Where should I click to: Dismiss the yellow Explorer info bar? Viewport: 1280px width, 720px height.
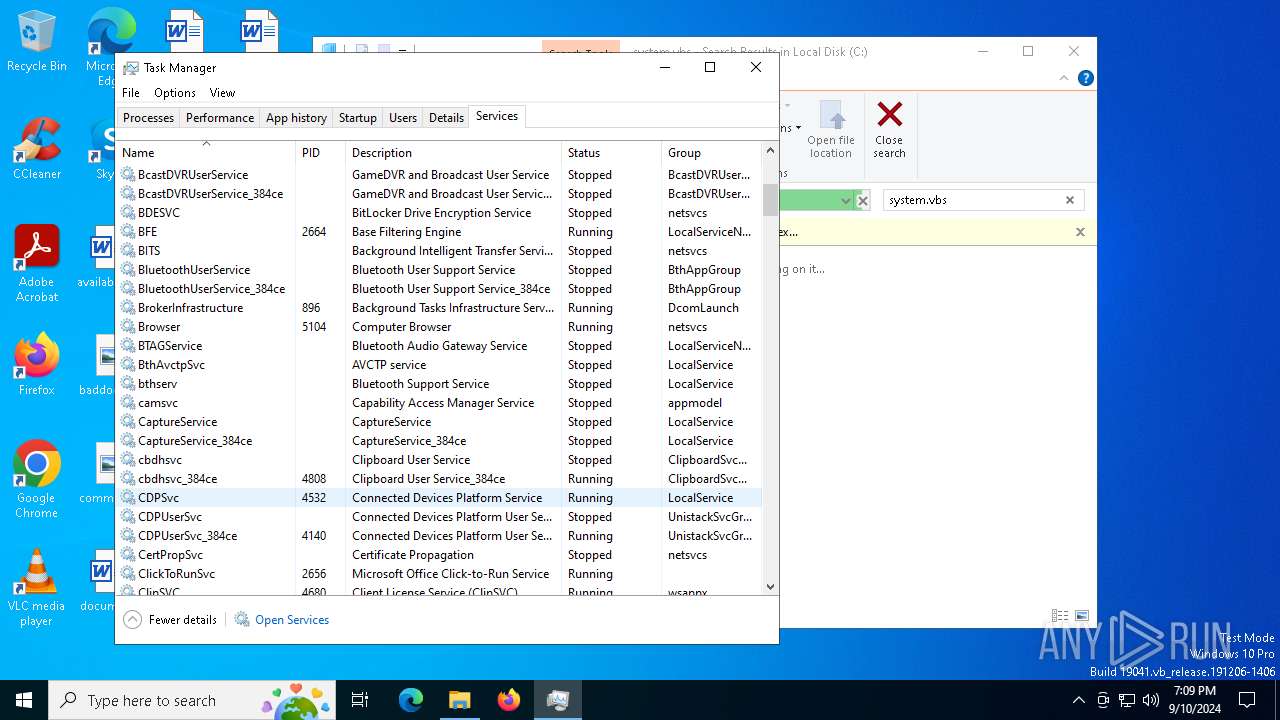(x=1080, y=232)
